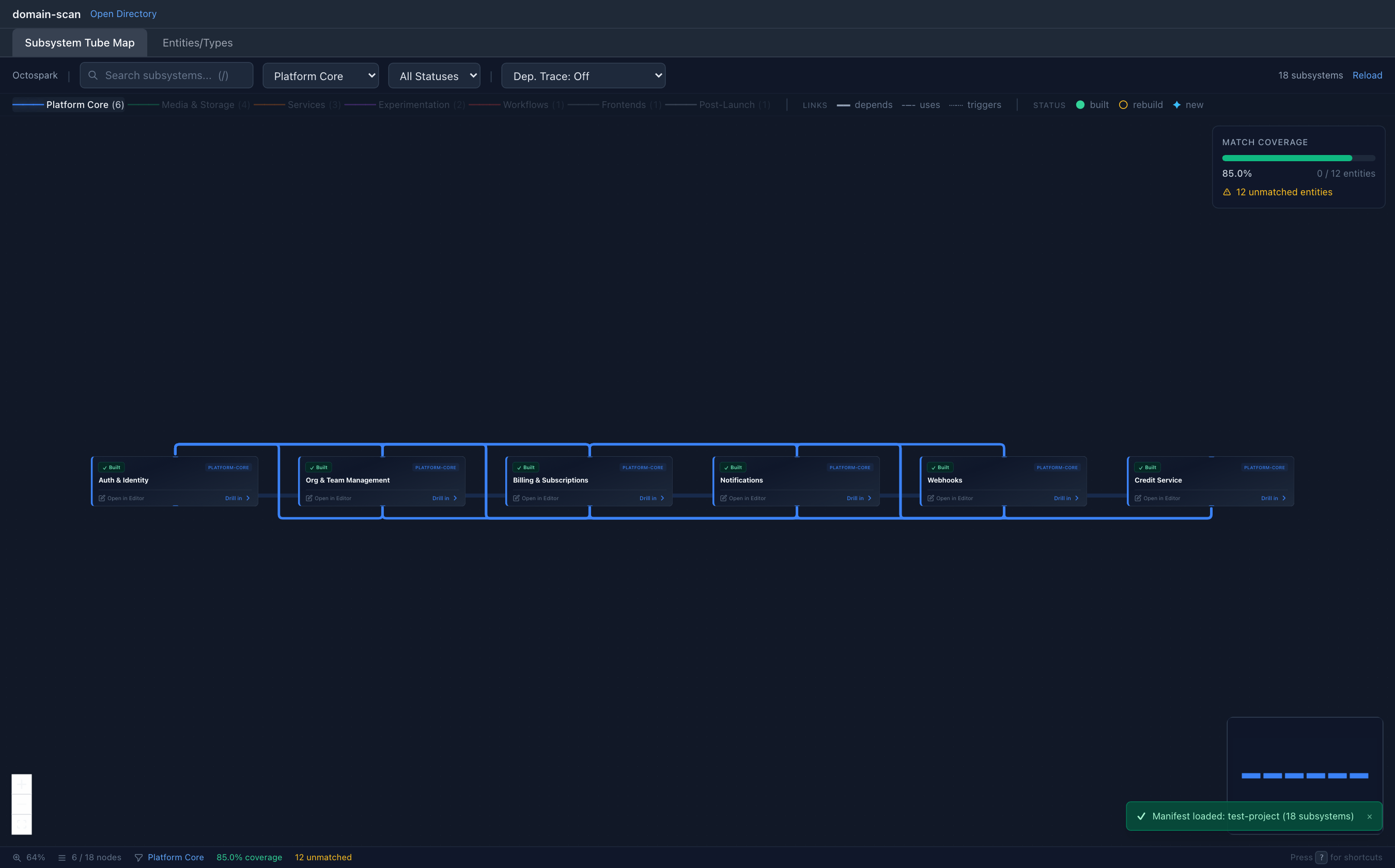This screenshot has width=1395, height=868.
Task: Click Open in Editor icon on Billing & Subscriptions
Action: click(517, 498)
